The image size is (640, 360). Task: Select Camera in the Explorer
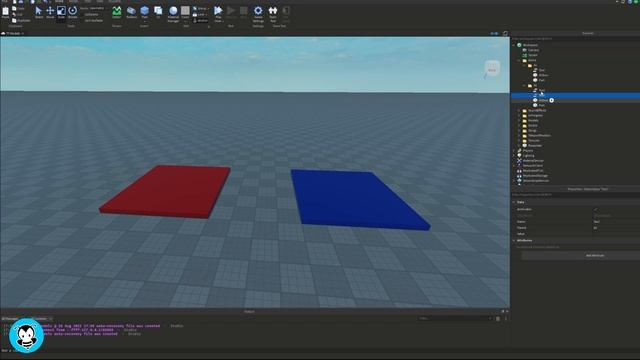(533, 50)
